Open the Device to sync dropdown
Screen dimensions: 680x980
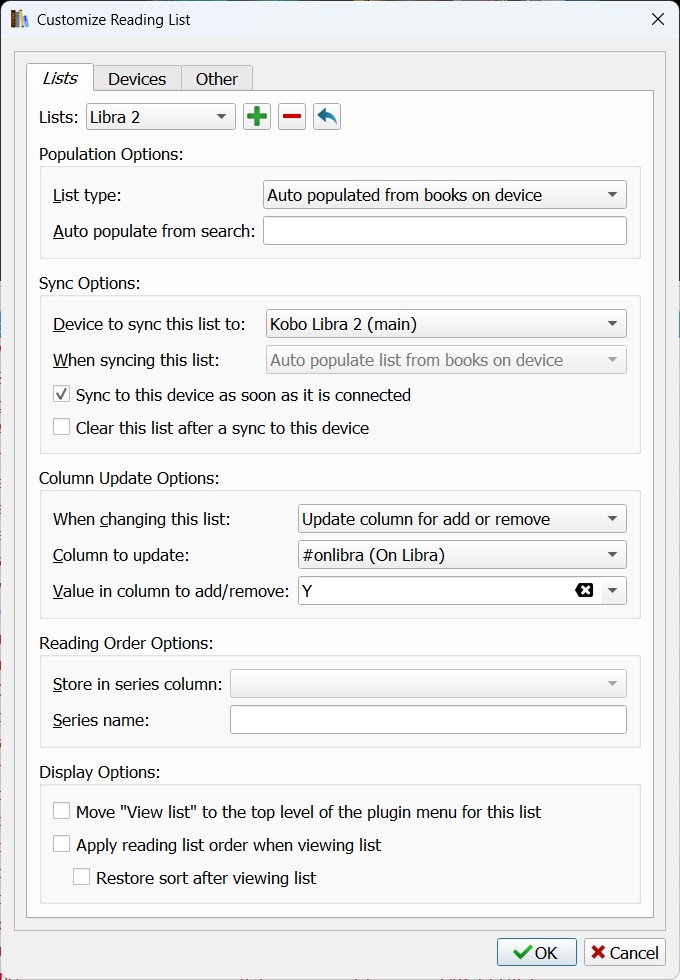click(x=445, y=324)
